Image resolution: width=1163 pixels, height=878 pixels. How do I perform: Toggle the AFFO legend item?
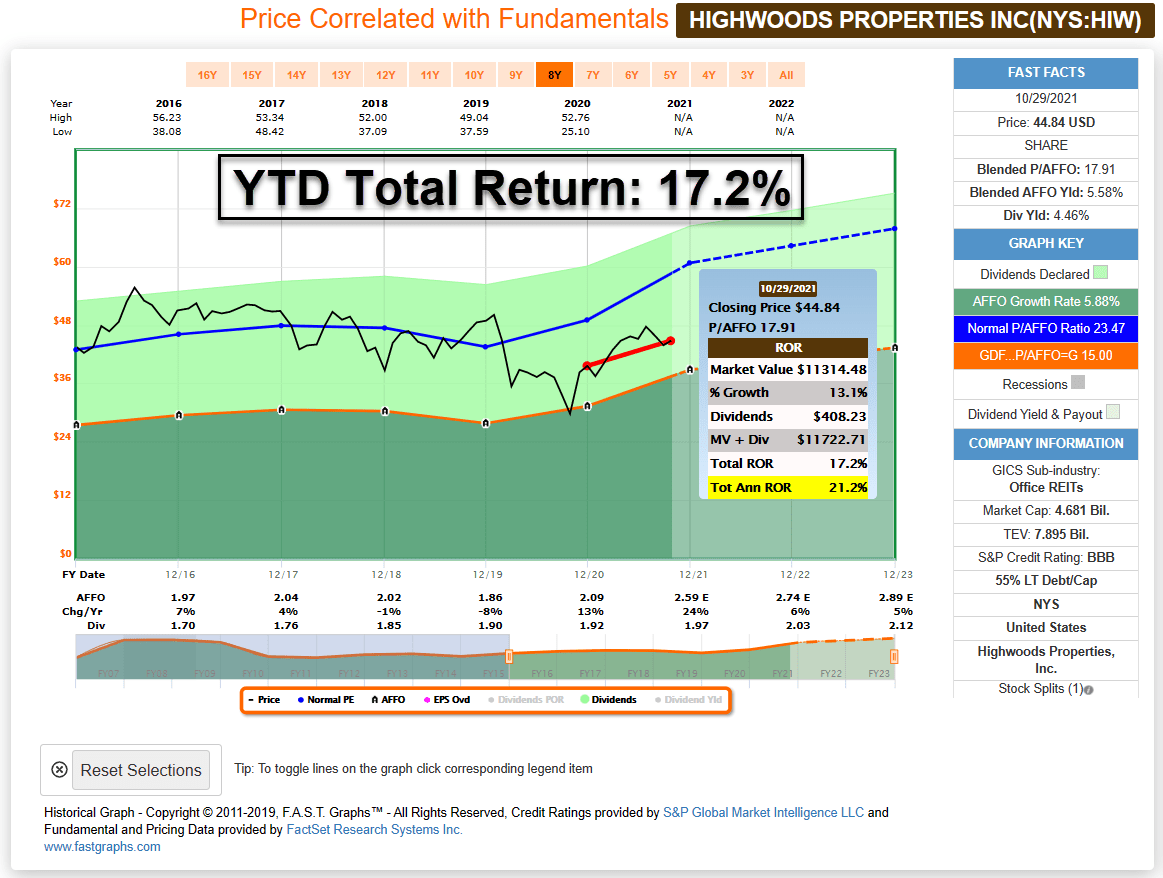(x=388, y=700)
